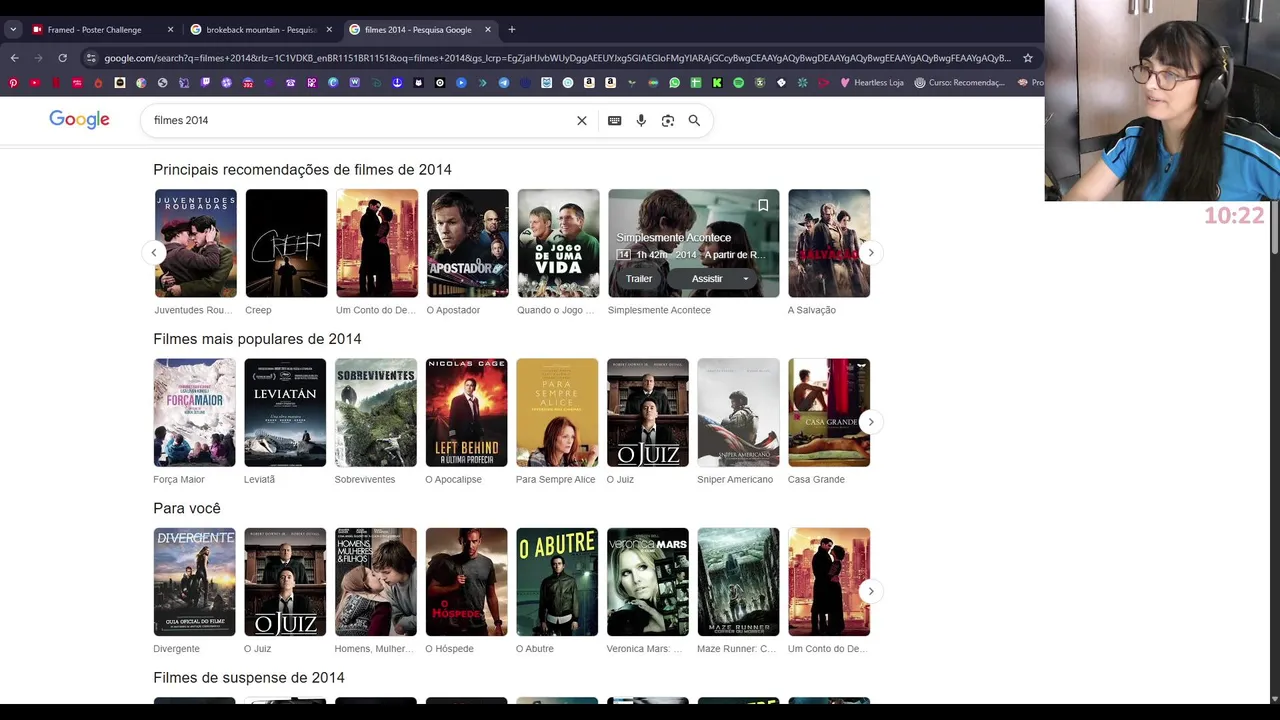Click the Sobreviventes title text
The width and height of the screenshot is (1280, 720).
click(365, 479)
